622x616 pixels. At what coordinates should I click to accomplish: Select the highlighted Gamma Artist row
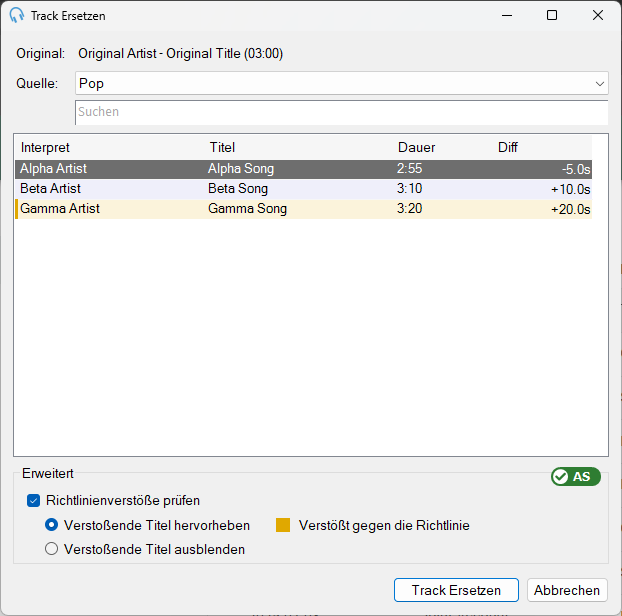click(x=303, y=209)
